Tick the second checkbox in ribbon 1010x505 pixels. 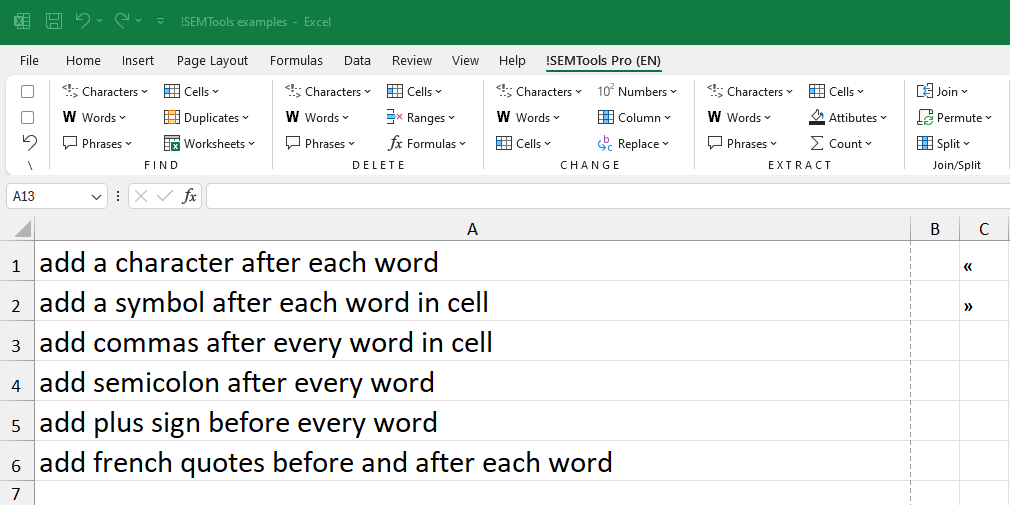click(28, 117)
